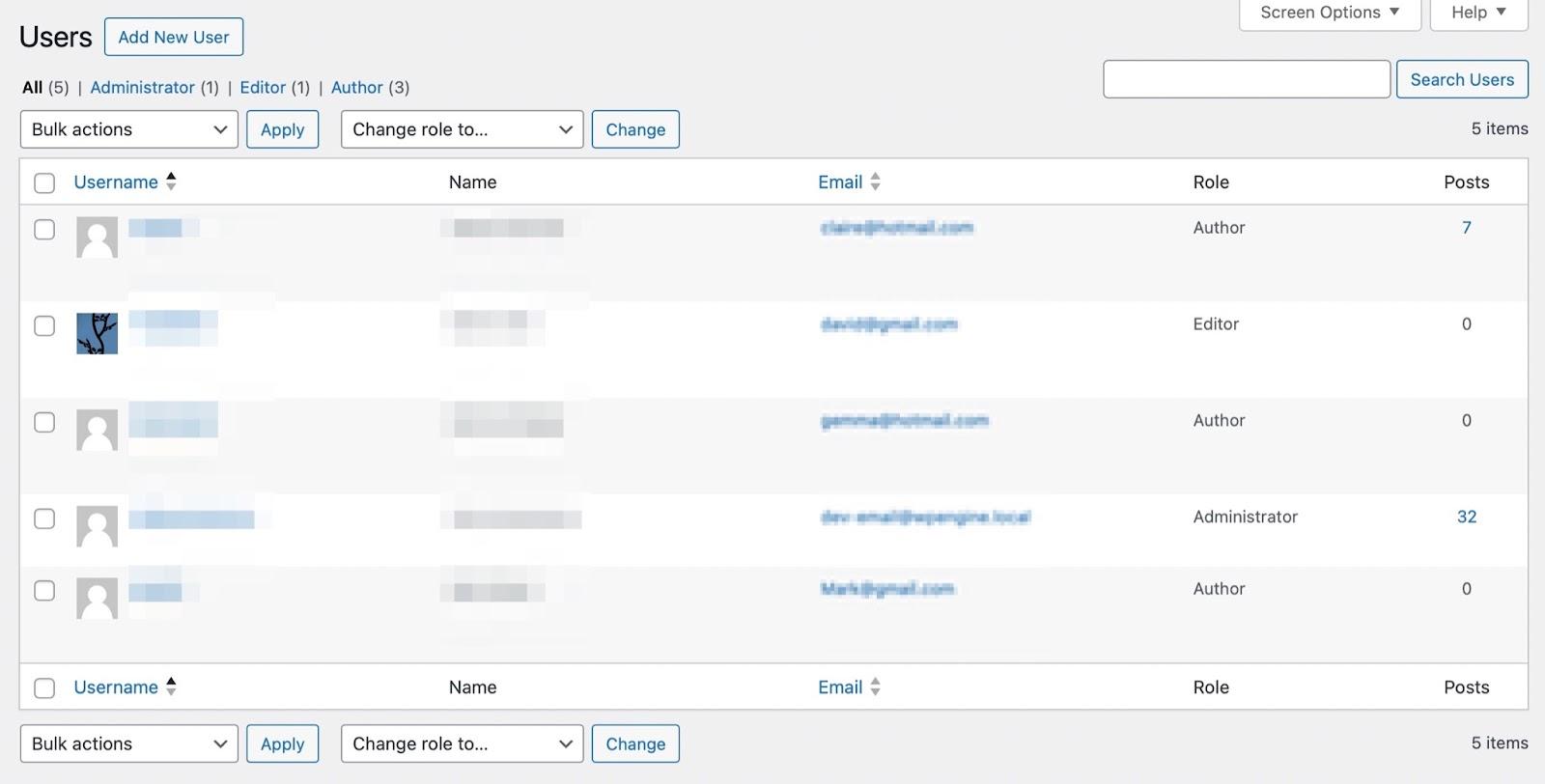The image size is (1545, 784).
Task: Click the Role column header at top
Action: click(1211, 182)
